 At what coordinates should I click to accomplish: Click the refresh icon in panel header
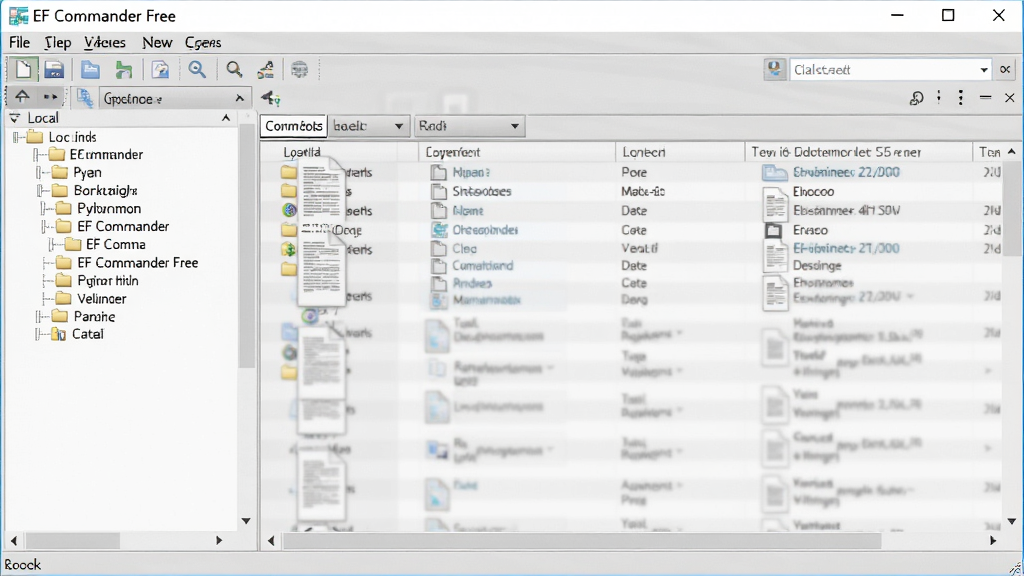[916, 98]
